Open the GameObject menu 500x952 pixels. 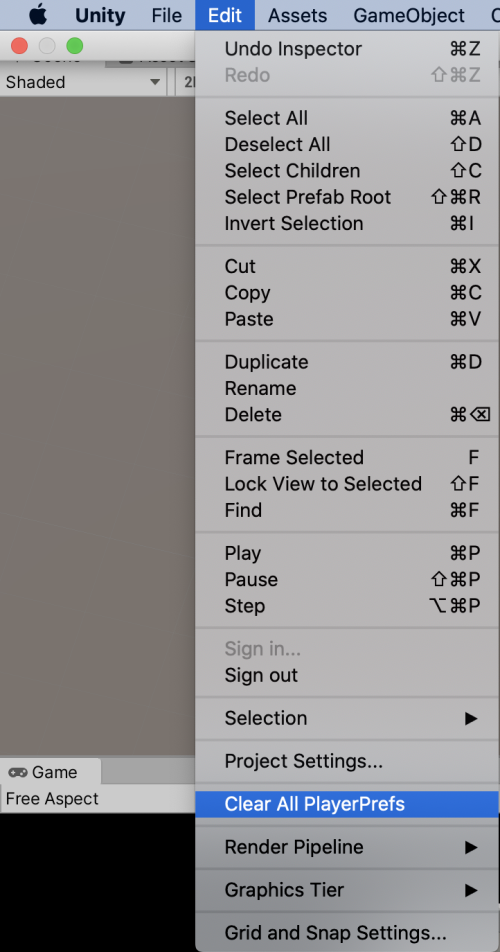(409, 15)
